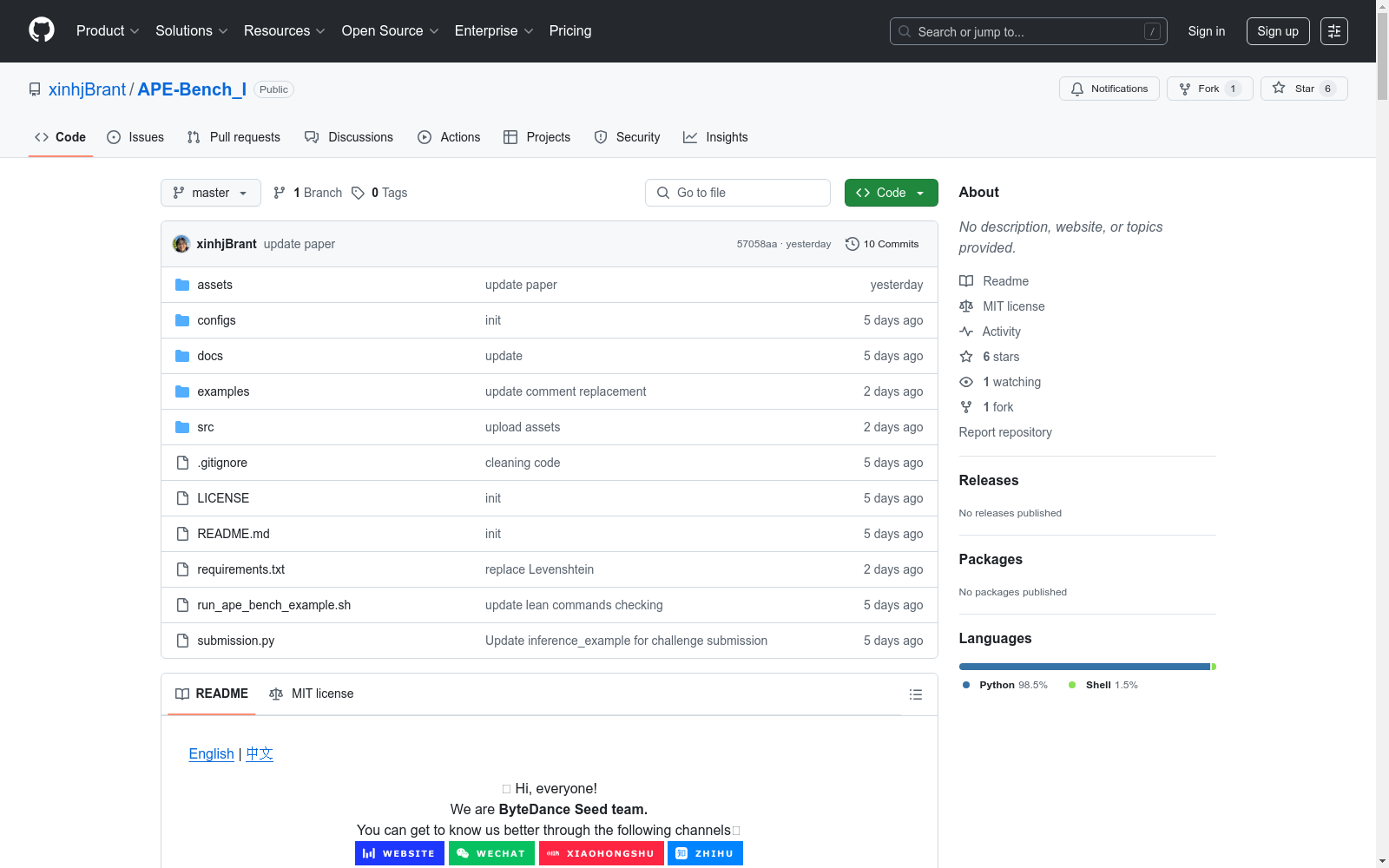Open the master branch selector dropdown
Viewport: 1389px width, 868px height.
point(211,193)
